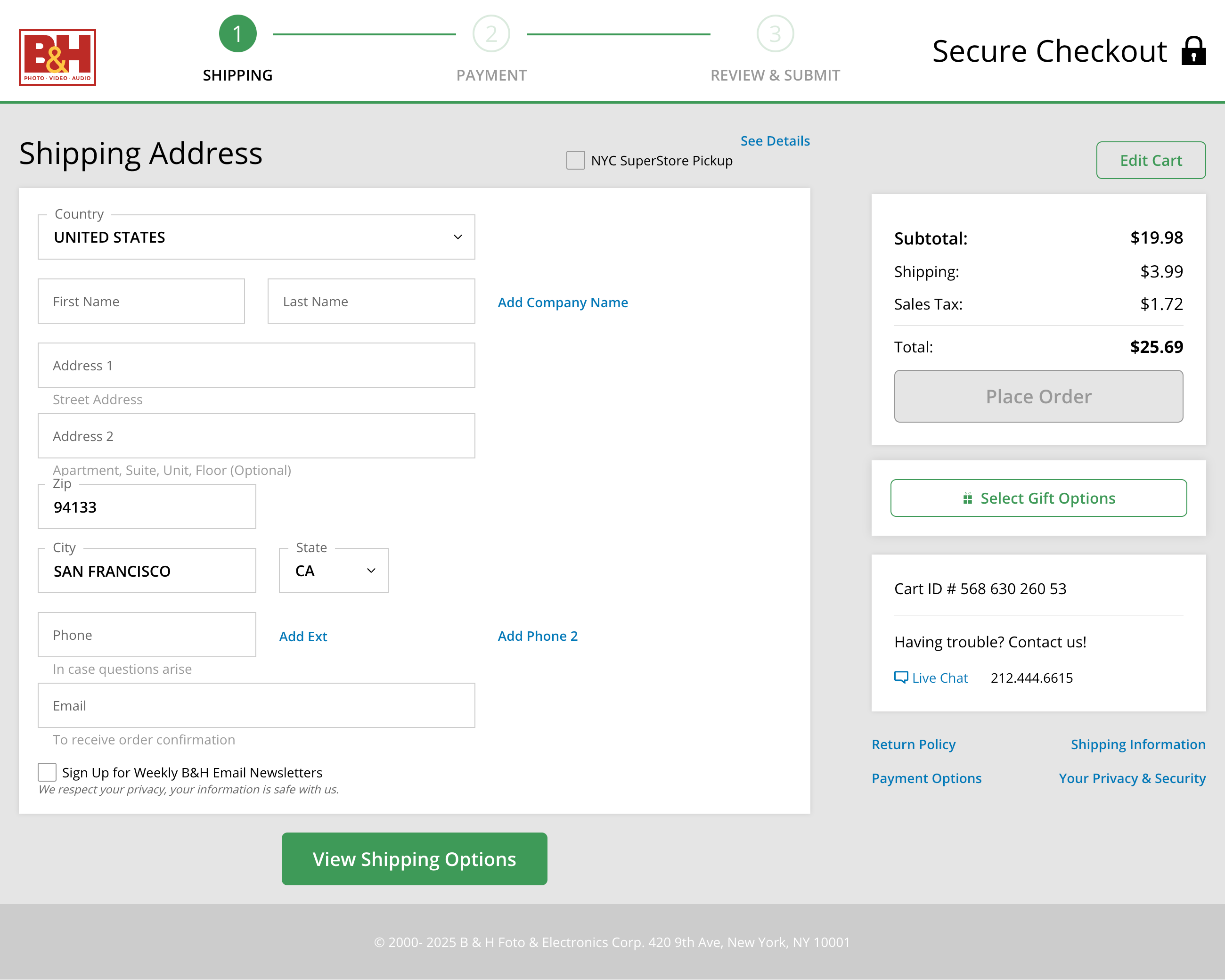Open the Country dropdown
The width and height of the screenshot is (1225, 980).
pos(256,237)
